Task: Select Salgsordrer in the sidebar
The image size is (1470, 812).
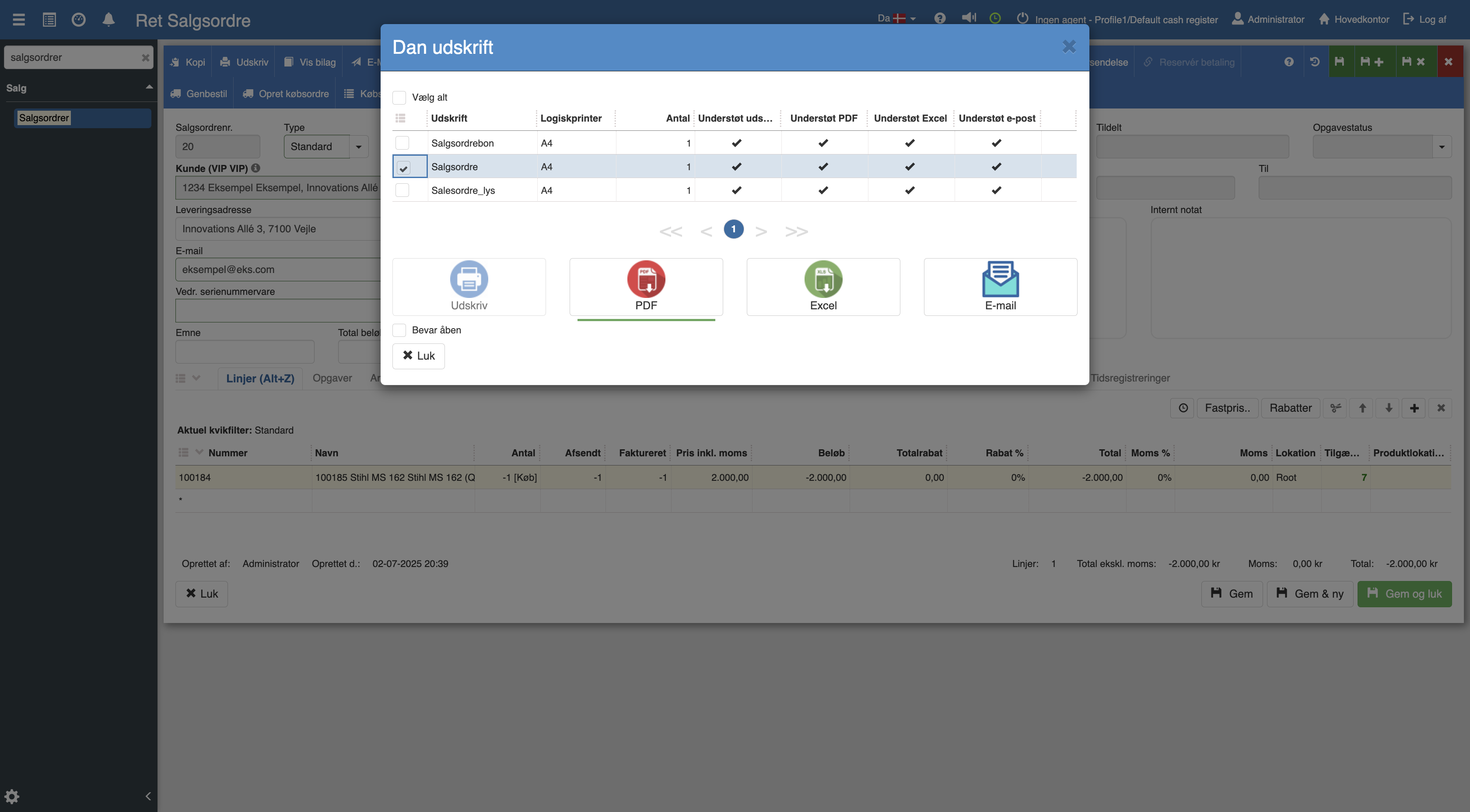Action: click(x=44, y=118)
